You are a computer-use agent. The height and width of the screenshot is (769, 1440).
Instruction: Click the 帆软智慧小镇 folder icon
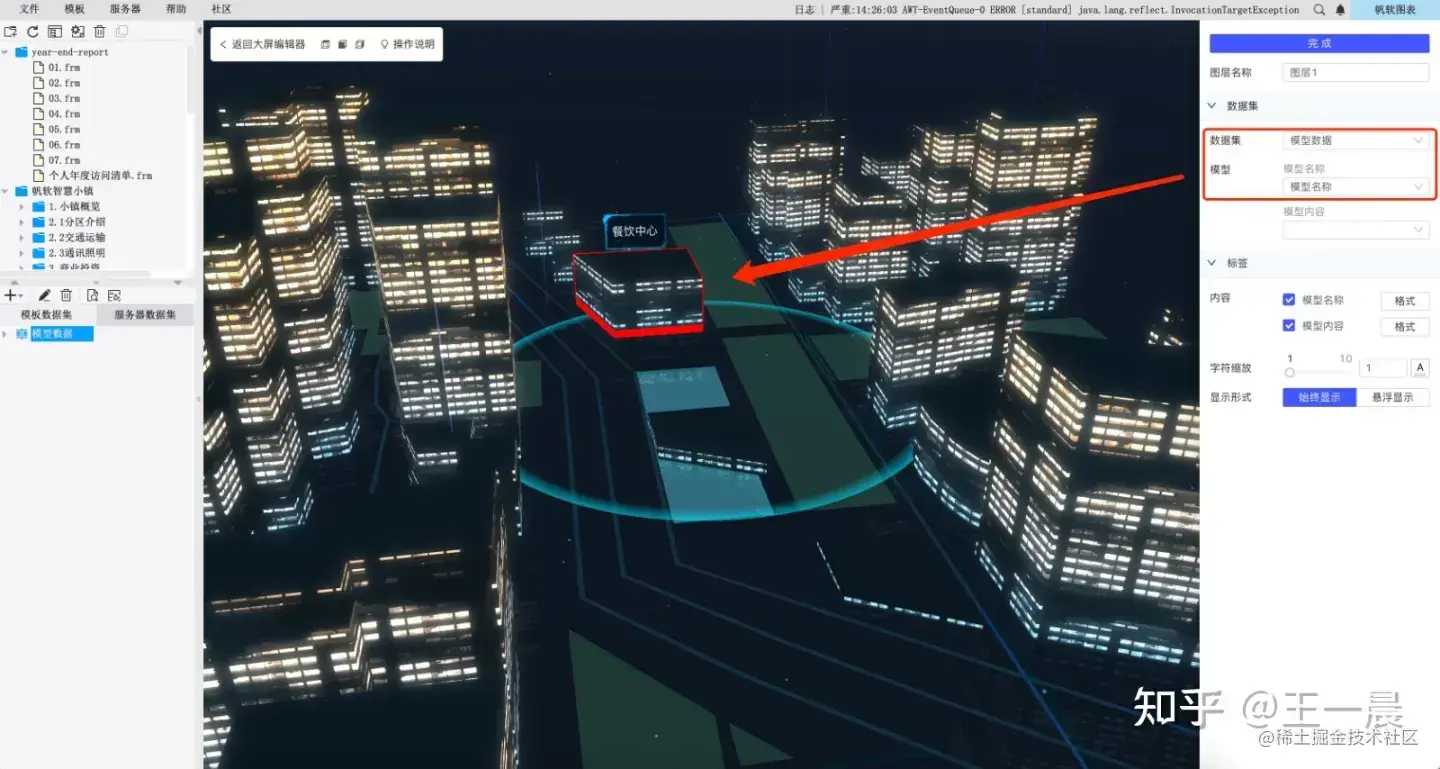[21, 191]
